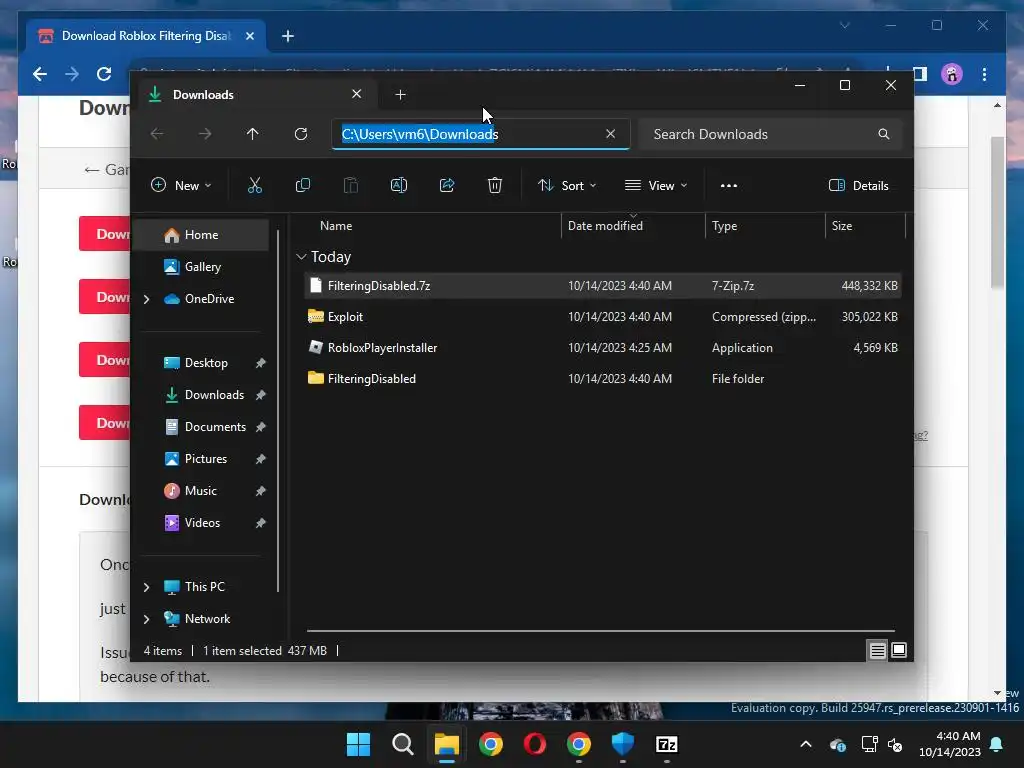
Task: Open 7-Zip from the taskbar
Action: (667, 744)
